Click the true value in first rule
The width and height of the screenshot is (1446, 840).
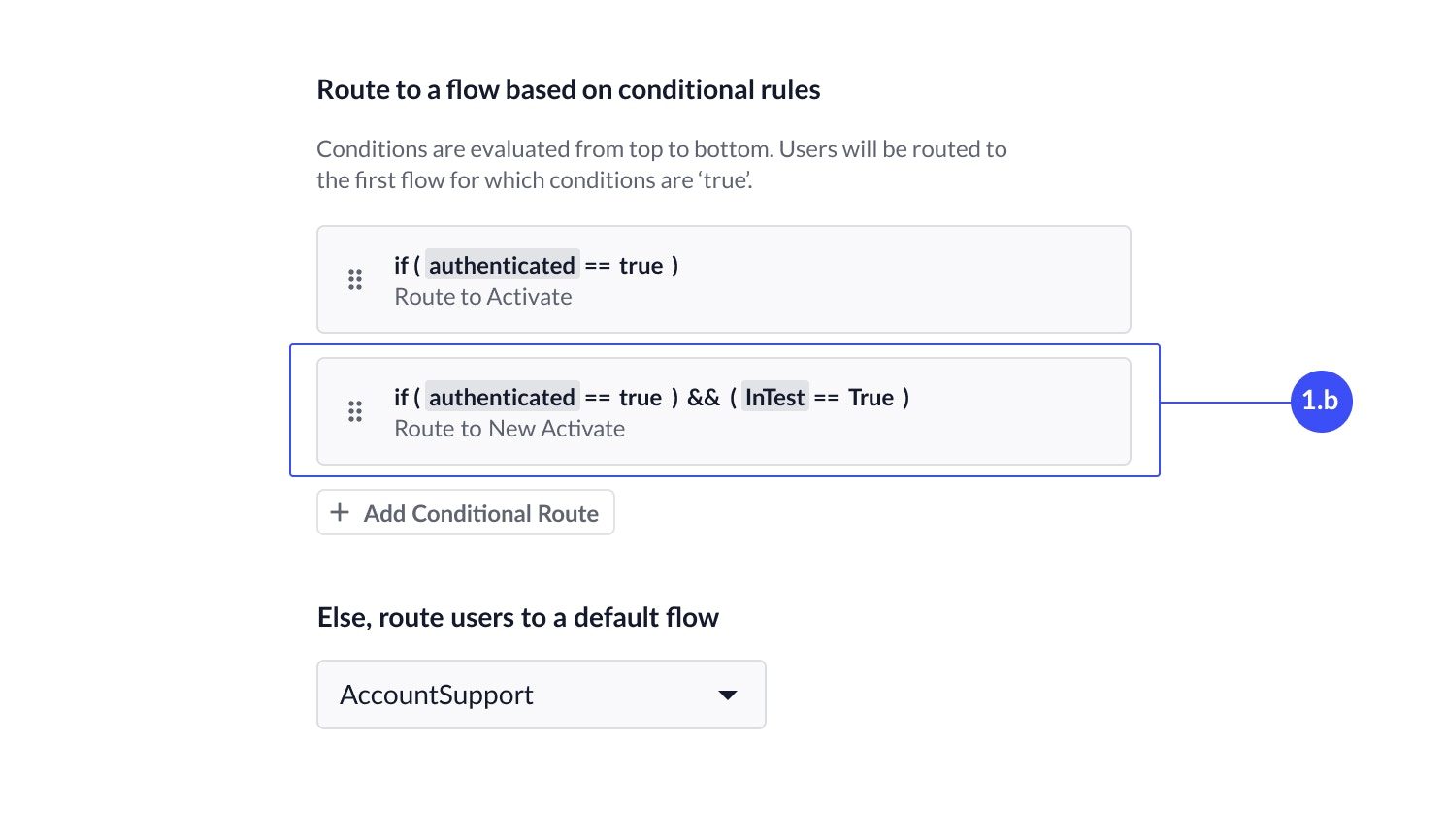coord(641,266)
